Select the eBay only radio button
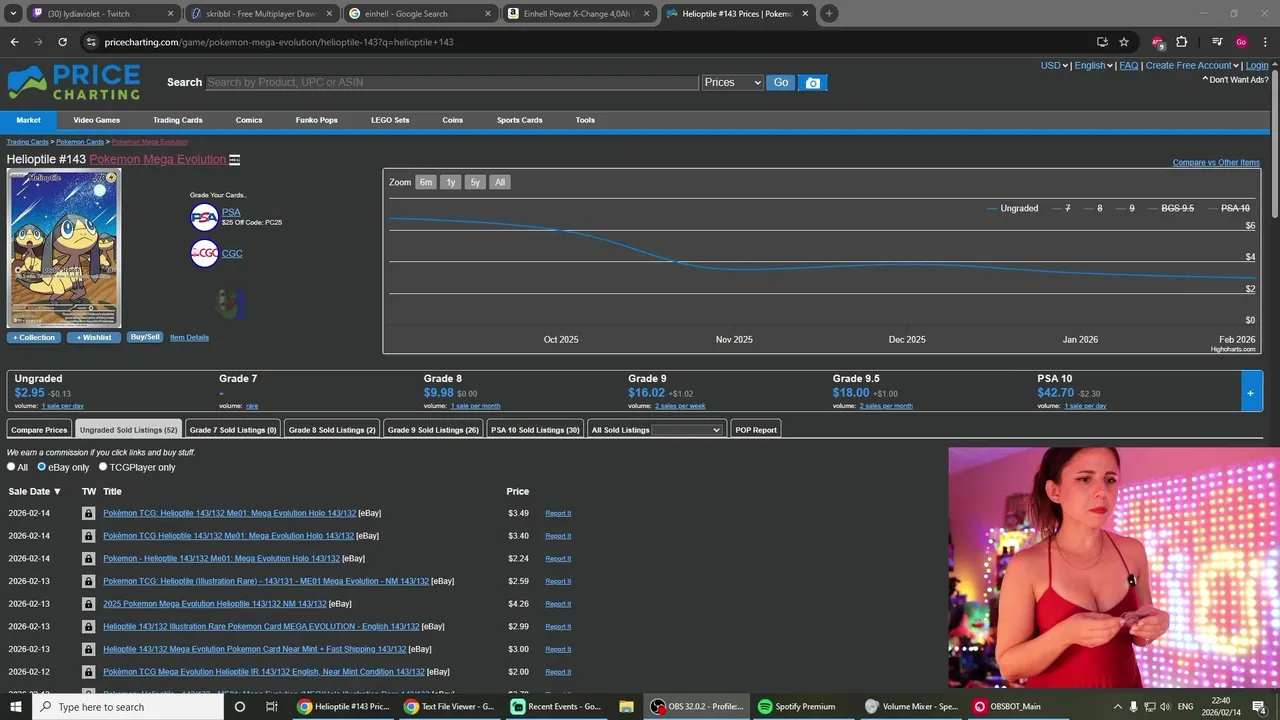 point(42,467)
